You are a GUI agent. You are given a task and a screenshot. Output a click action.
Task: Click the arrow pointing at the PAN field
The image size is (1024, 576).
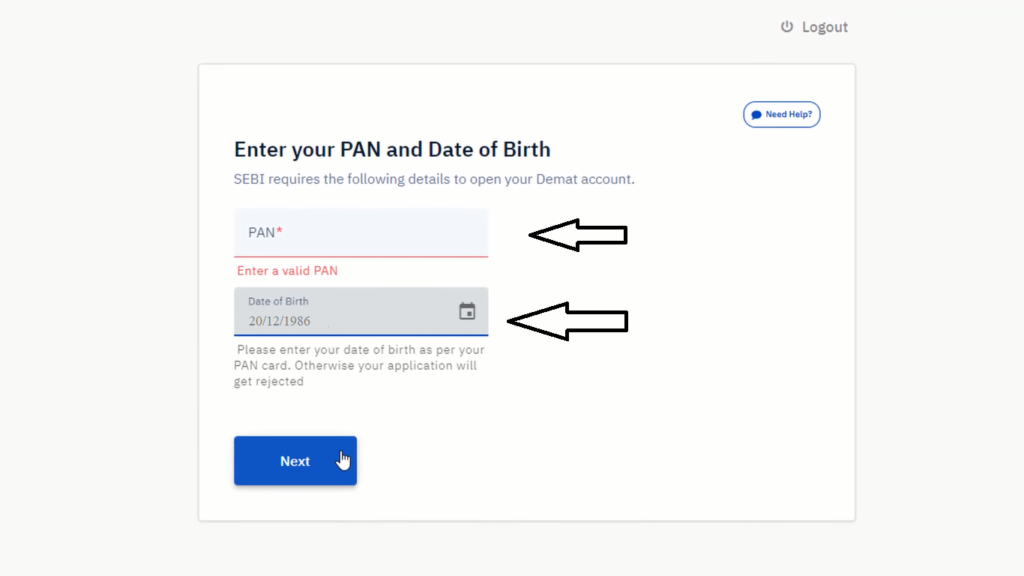click(x=578, y=234)
